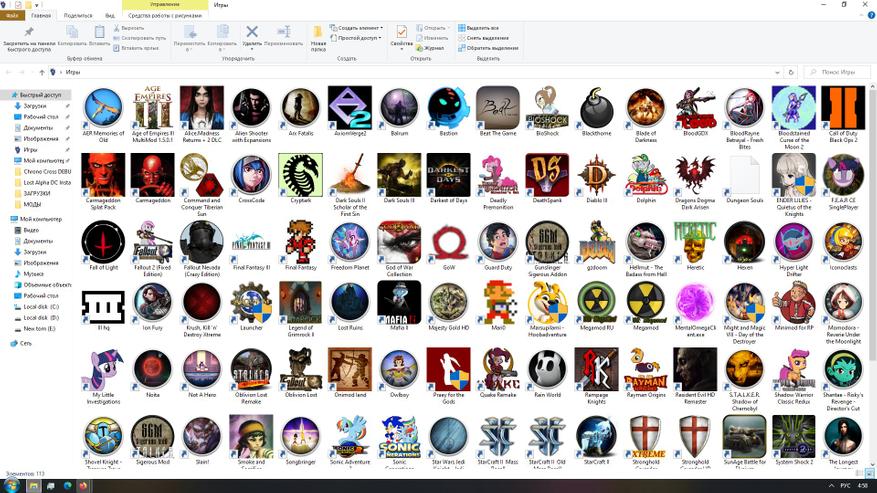Screen dimensions: 877x493
Task: Select the Majesty Gold HD icon
Action: (449, 302)
